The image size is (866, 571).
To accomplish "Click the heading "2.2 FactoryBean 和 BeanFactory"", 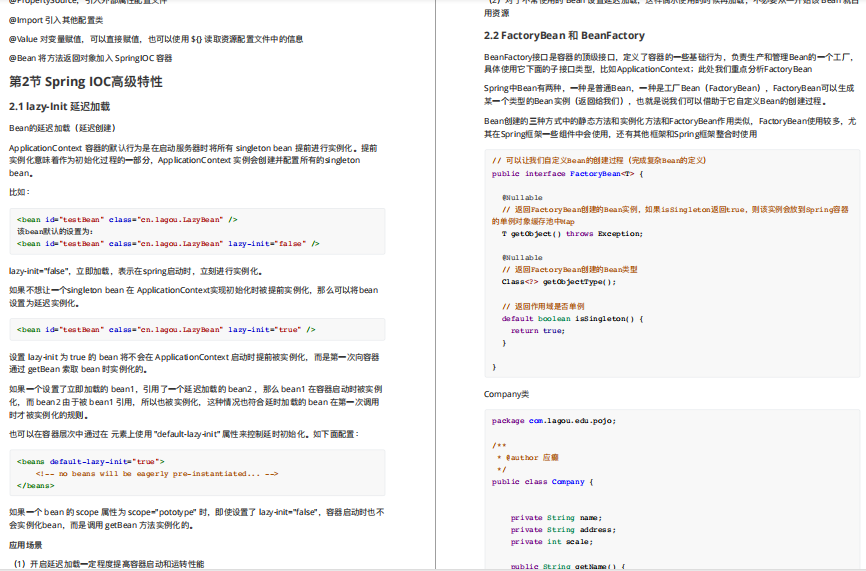I will (564, 35).
